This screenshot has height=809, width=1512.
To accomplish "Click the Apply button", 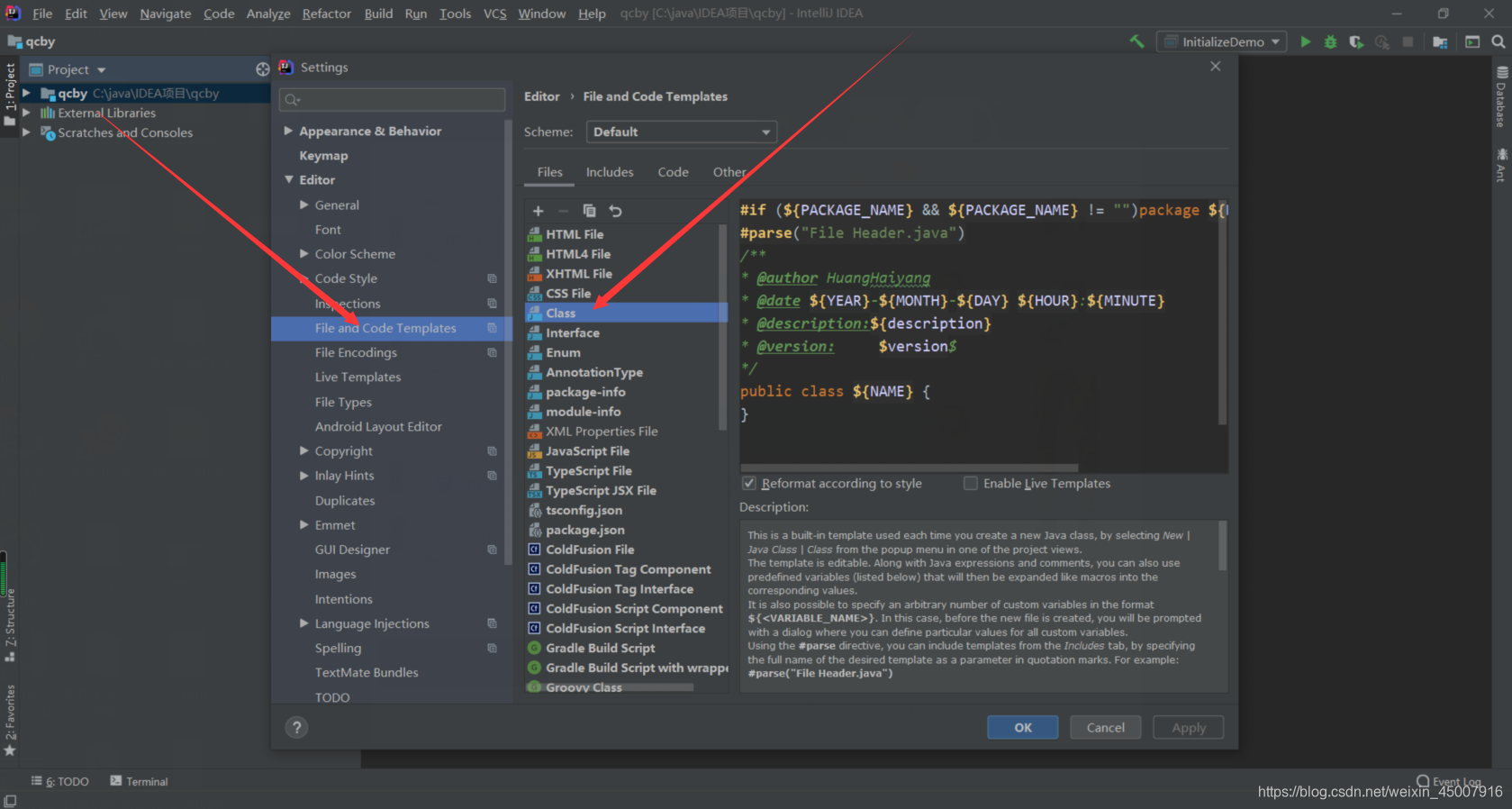I will [x=1189, y=728].
